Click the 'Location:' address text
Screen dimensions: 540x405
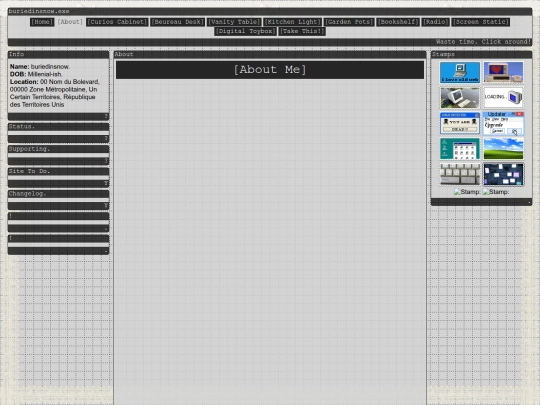54,93
